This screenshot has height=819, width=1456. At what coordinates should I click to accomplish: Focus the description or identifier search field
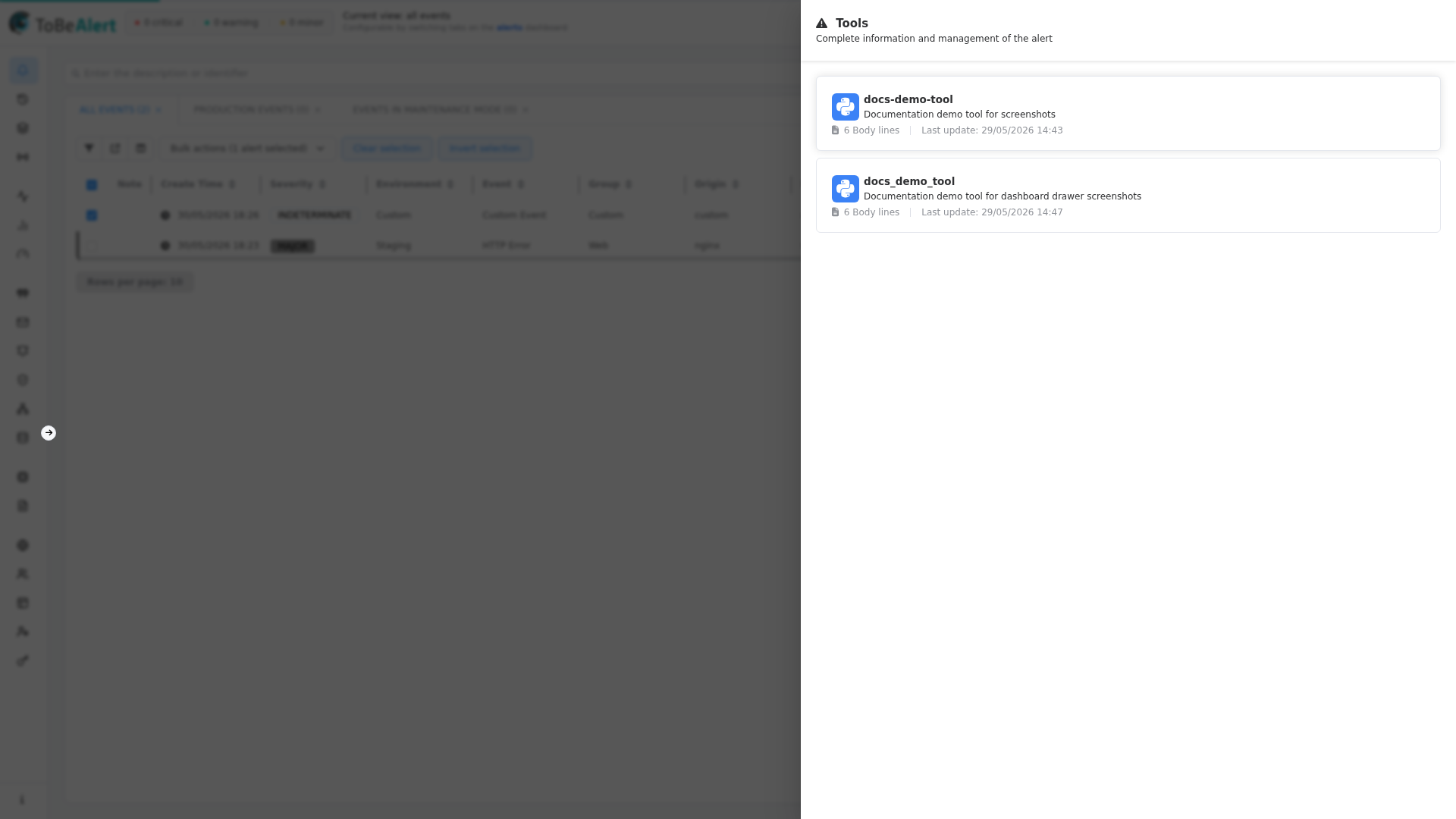coord(432,74)
